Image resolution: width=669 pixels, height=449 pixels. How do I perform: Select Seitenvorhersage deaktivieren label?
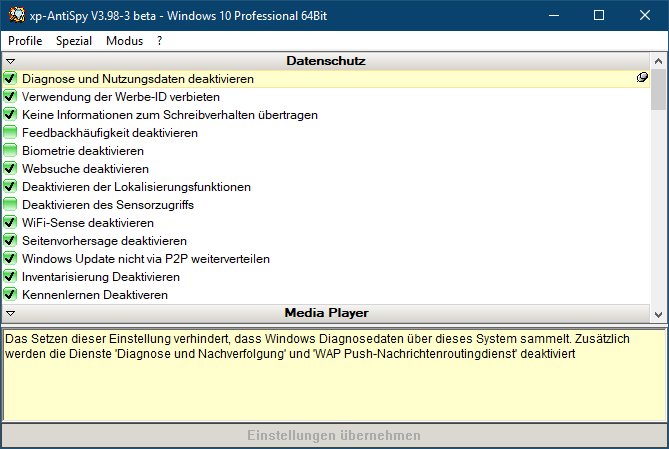tap(104, 241)
